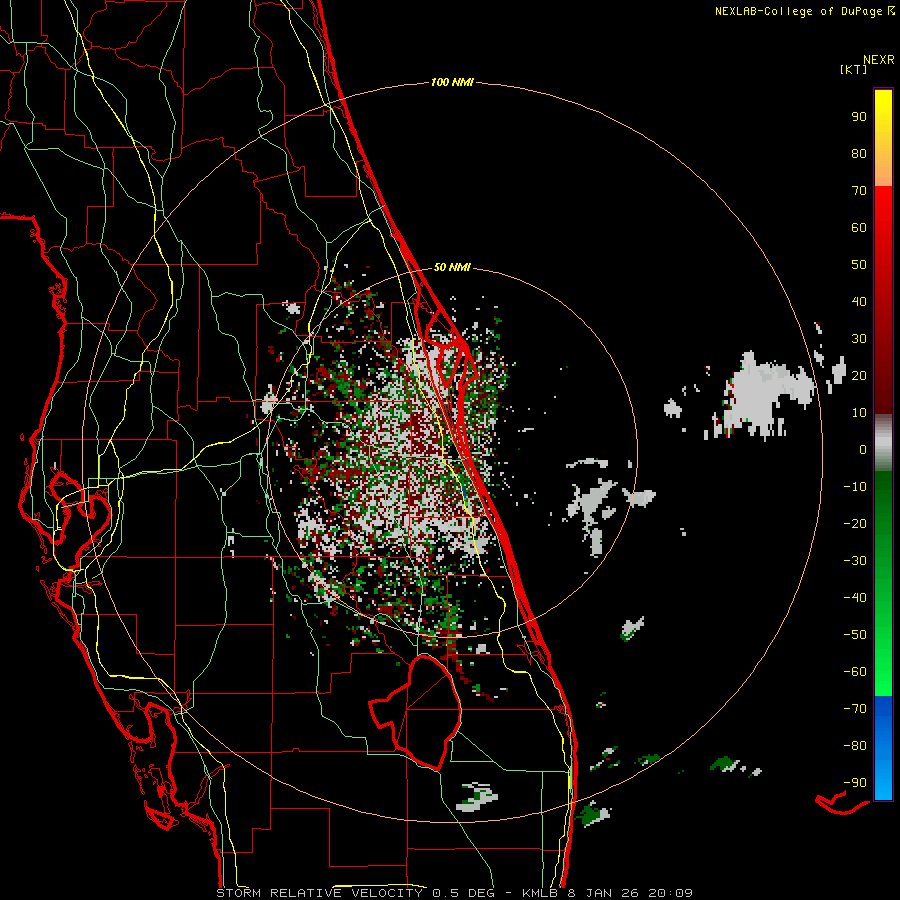900x900 pixels.
Task: Click the -50 value on the velocity scale
Action: (855, 635)
